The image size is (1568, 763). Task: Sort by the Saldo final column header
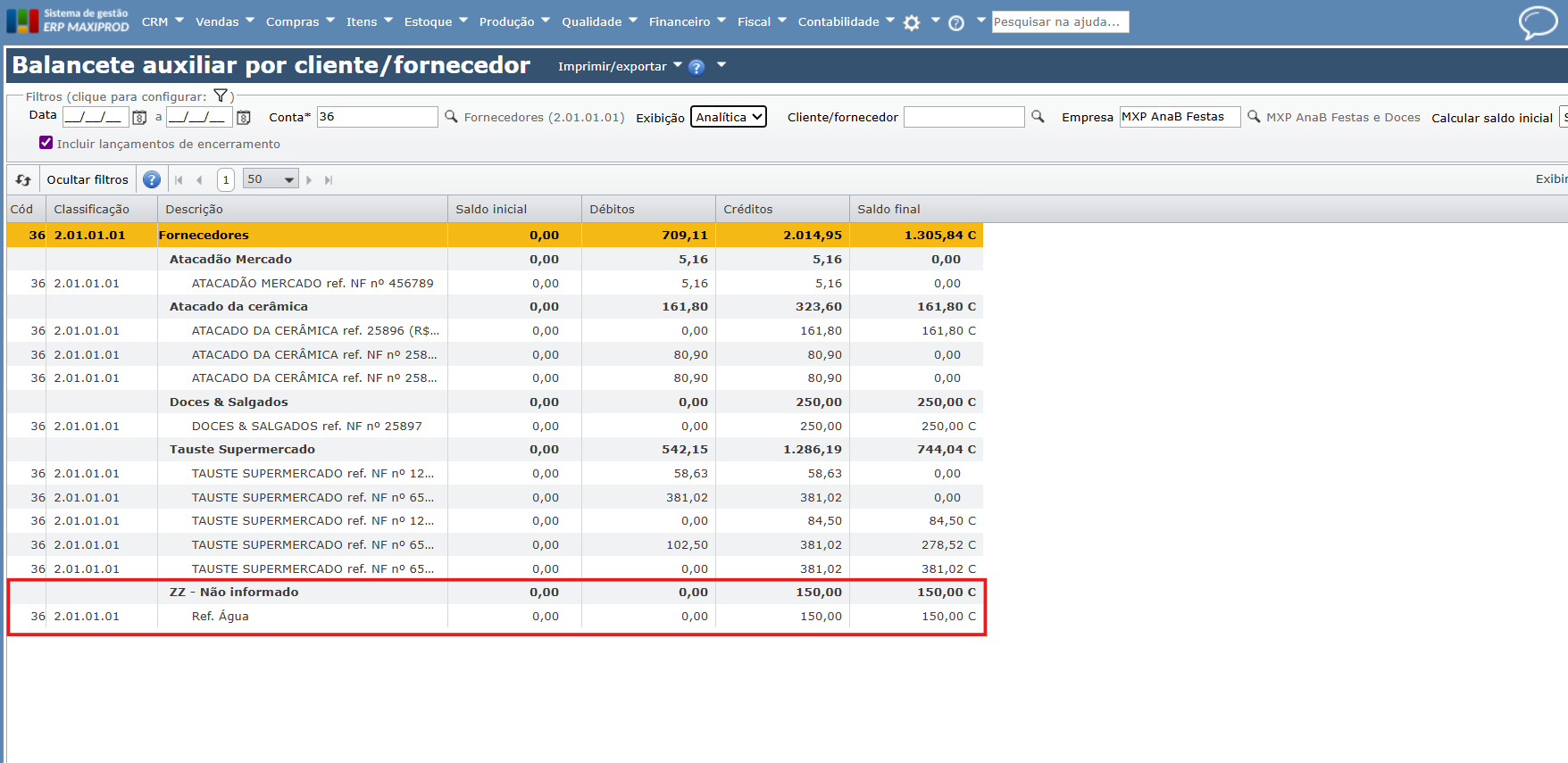tap(888, 209)
